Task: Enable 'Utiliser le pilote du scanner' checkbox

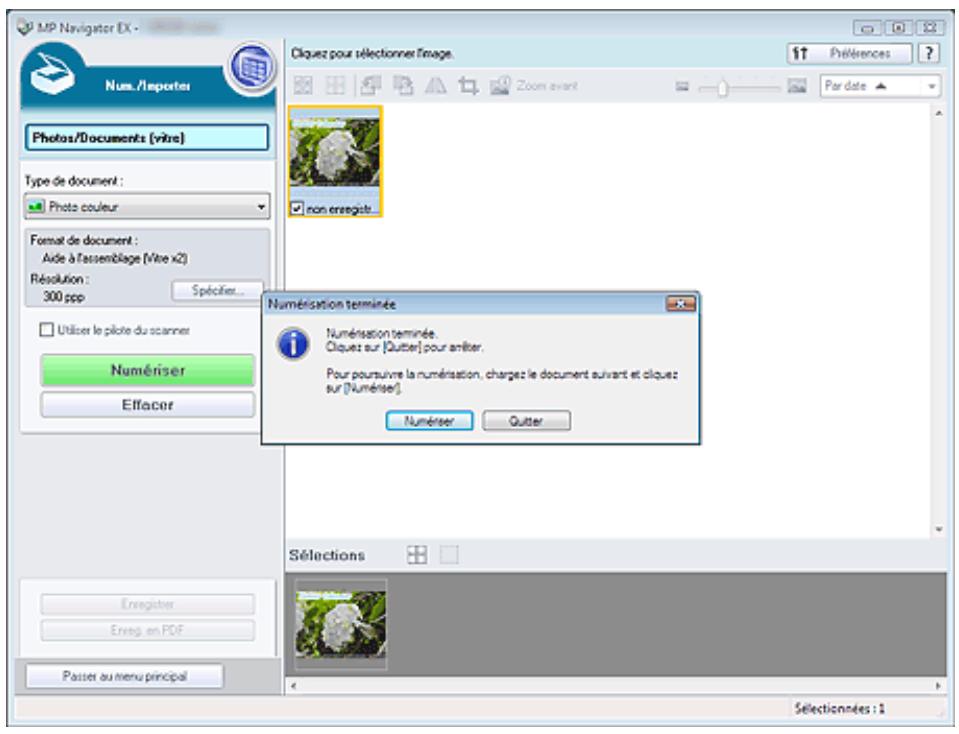Action: pyautogui.click(x=46, y=330)
